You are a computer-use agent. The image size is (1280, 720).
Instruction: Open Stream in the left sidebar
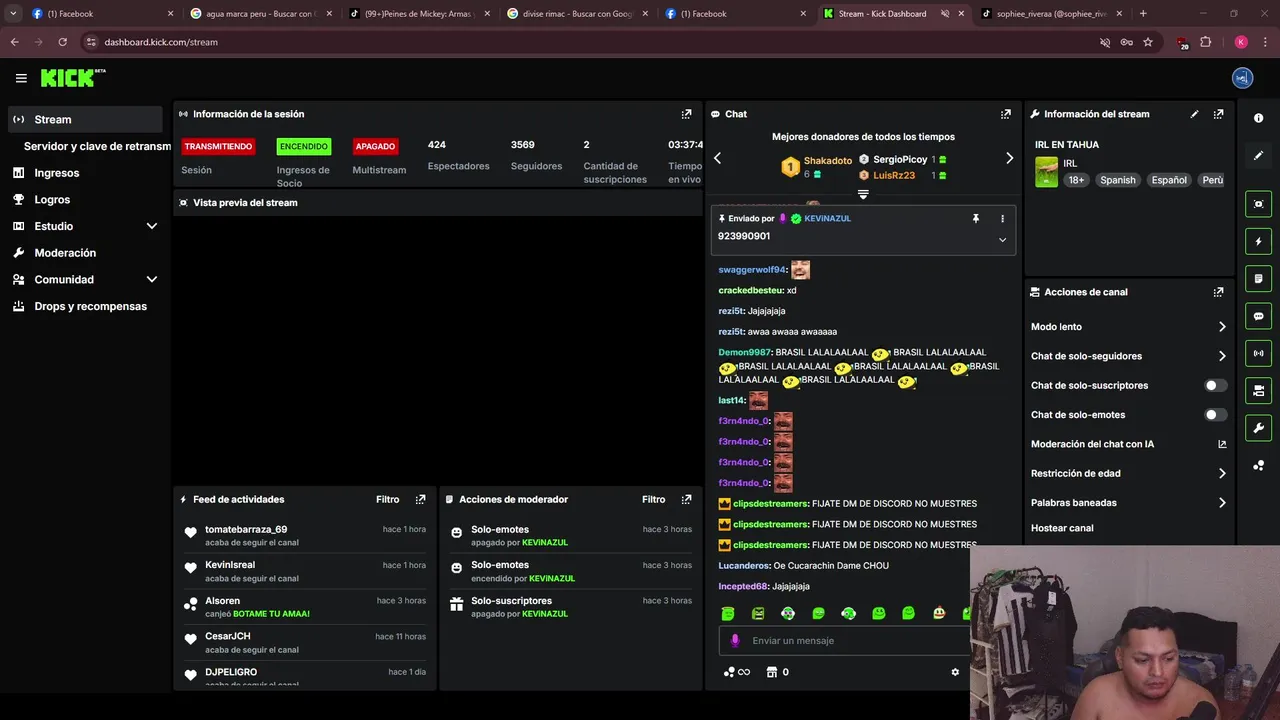[x=85, y=119]
